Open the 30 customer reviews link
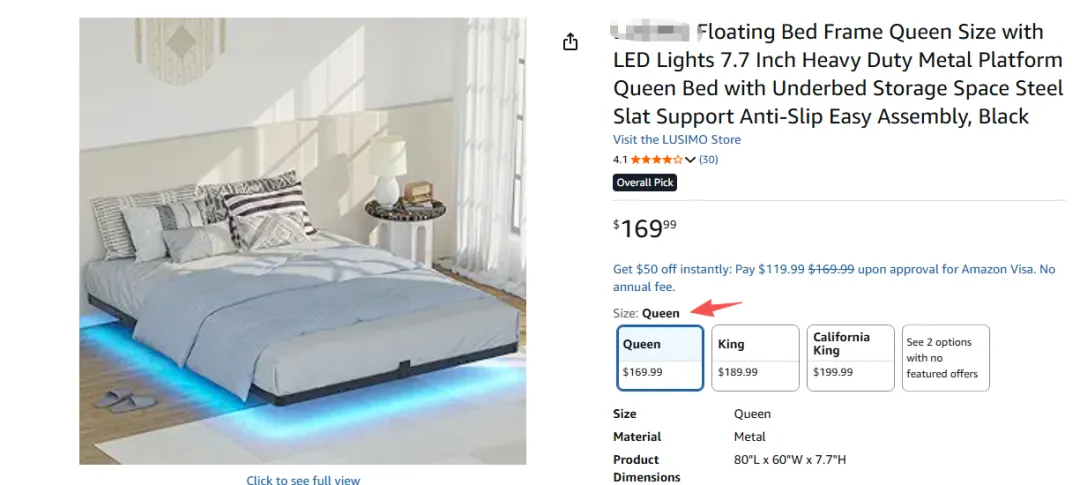The height and width of the screenshot is (485, 1080). (708, 160)
